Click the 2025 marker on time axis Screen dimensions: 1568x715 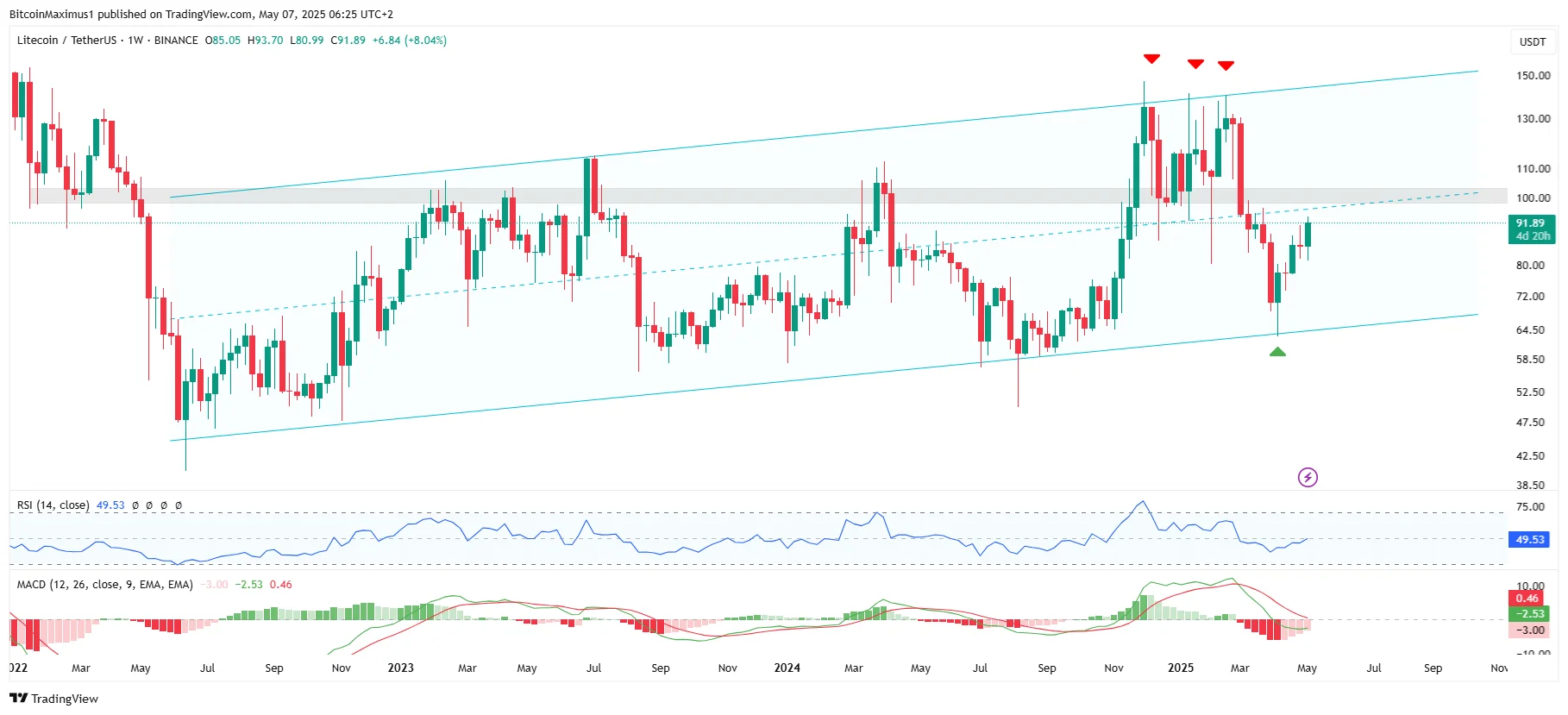(1181, 668)
